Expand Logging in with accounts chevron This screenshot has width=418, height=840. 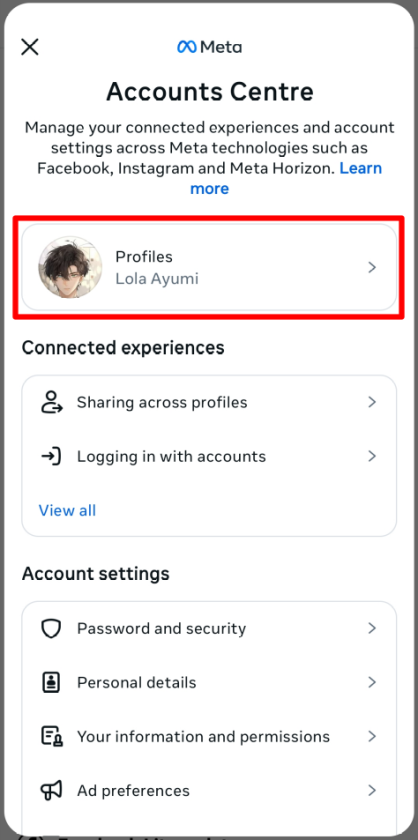pos(372,456)
